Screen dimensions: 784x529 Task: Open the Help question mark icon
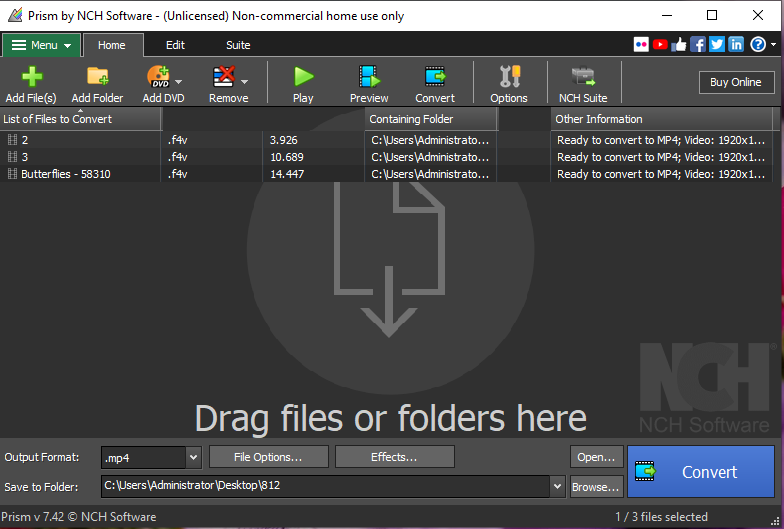(758, 44)
